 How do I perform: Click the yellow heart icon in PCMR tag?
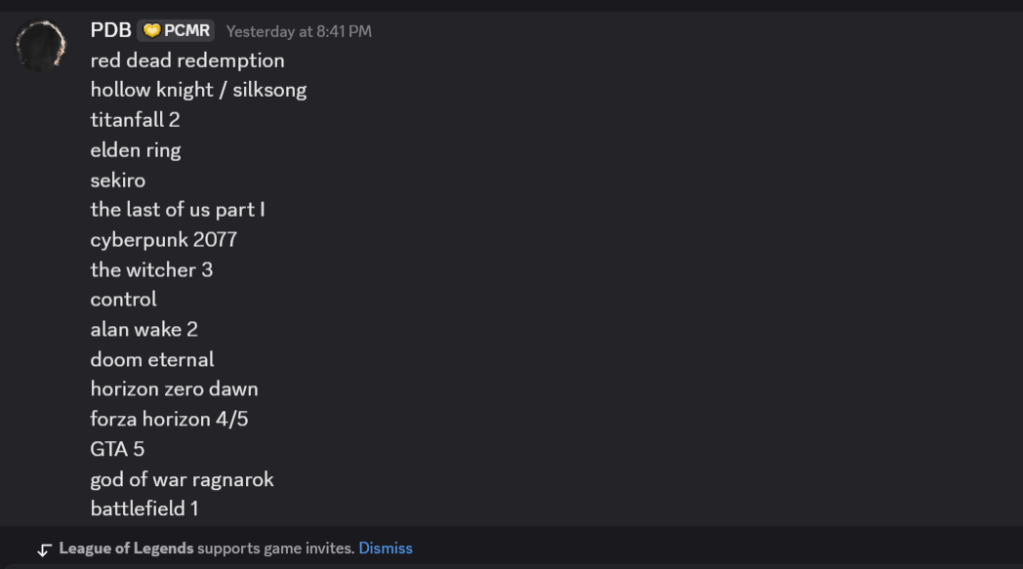(x=152, y=31)
